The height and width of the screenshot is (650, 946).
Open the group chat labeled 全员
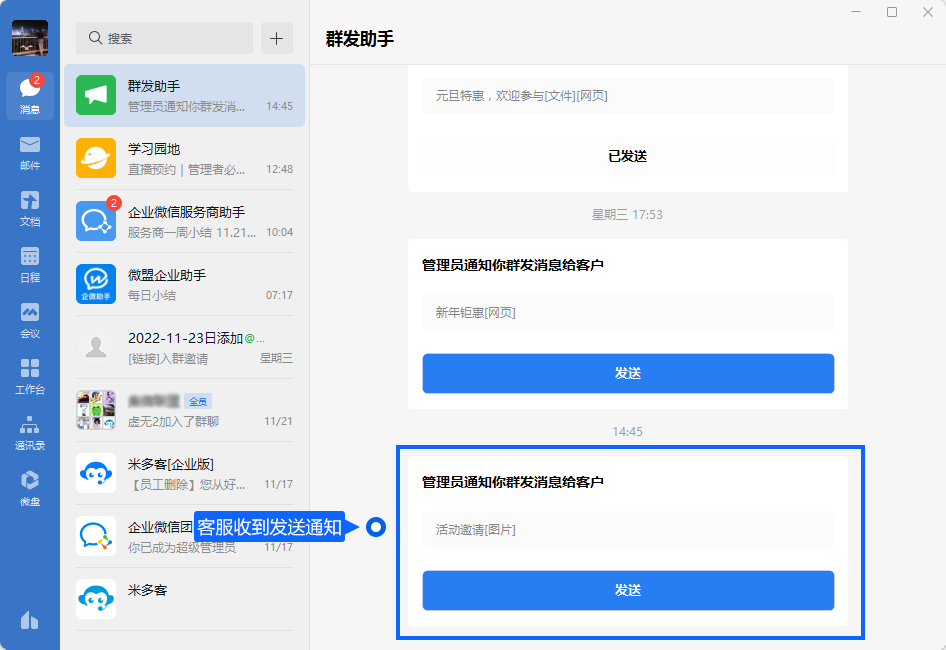[185, 410]
